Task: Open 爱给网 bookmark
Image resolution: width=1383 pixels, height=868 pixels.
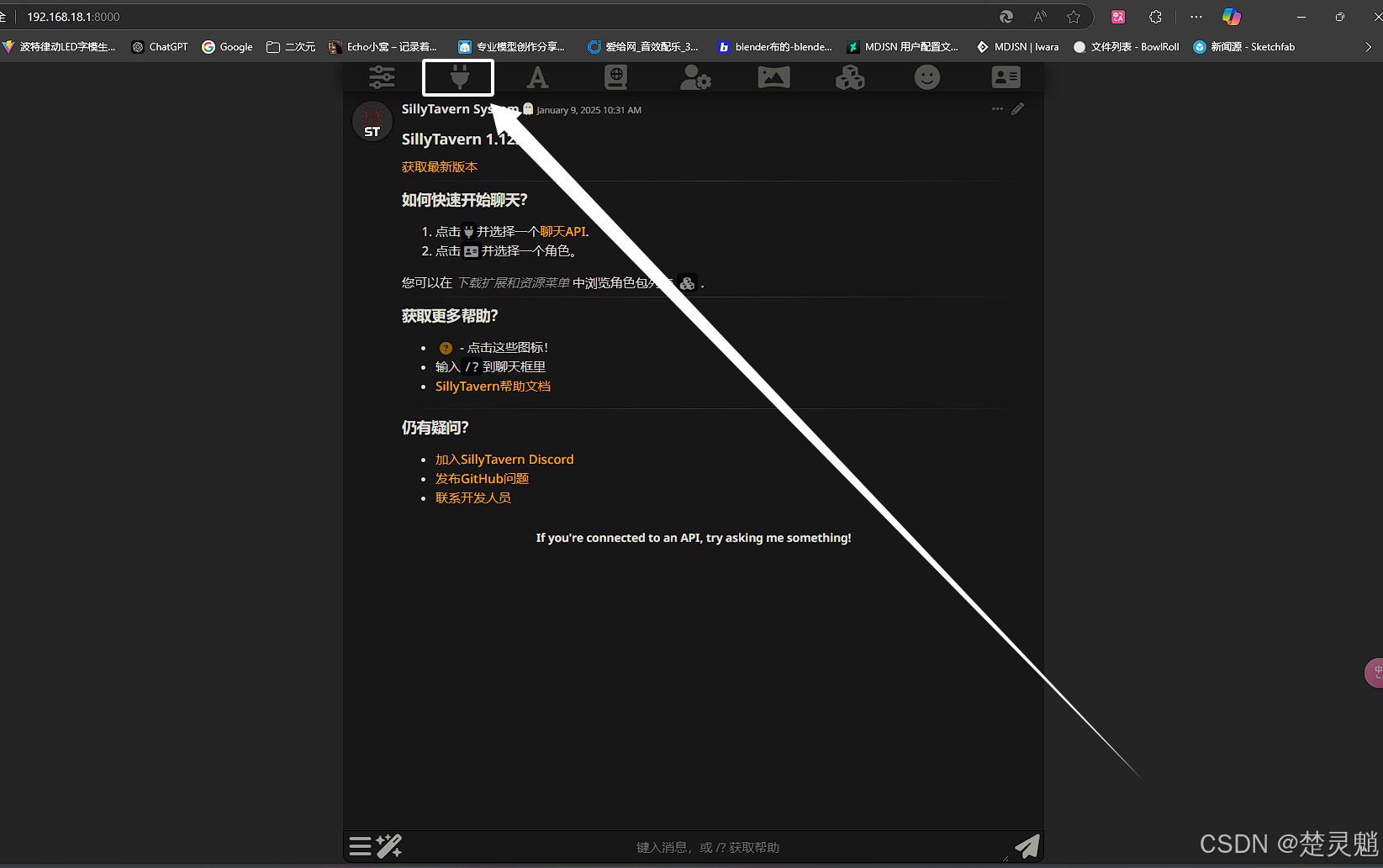Action: tap(643, 47)
